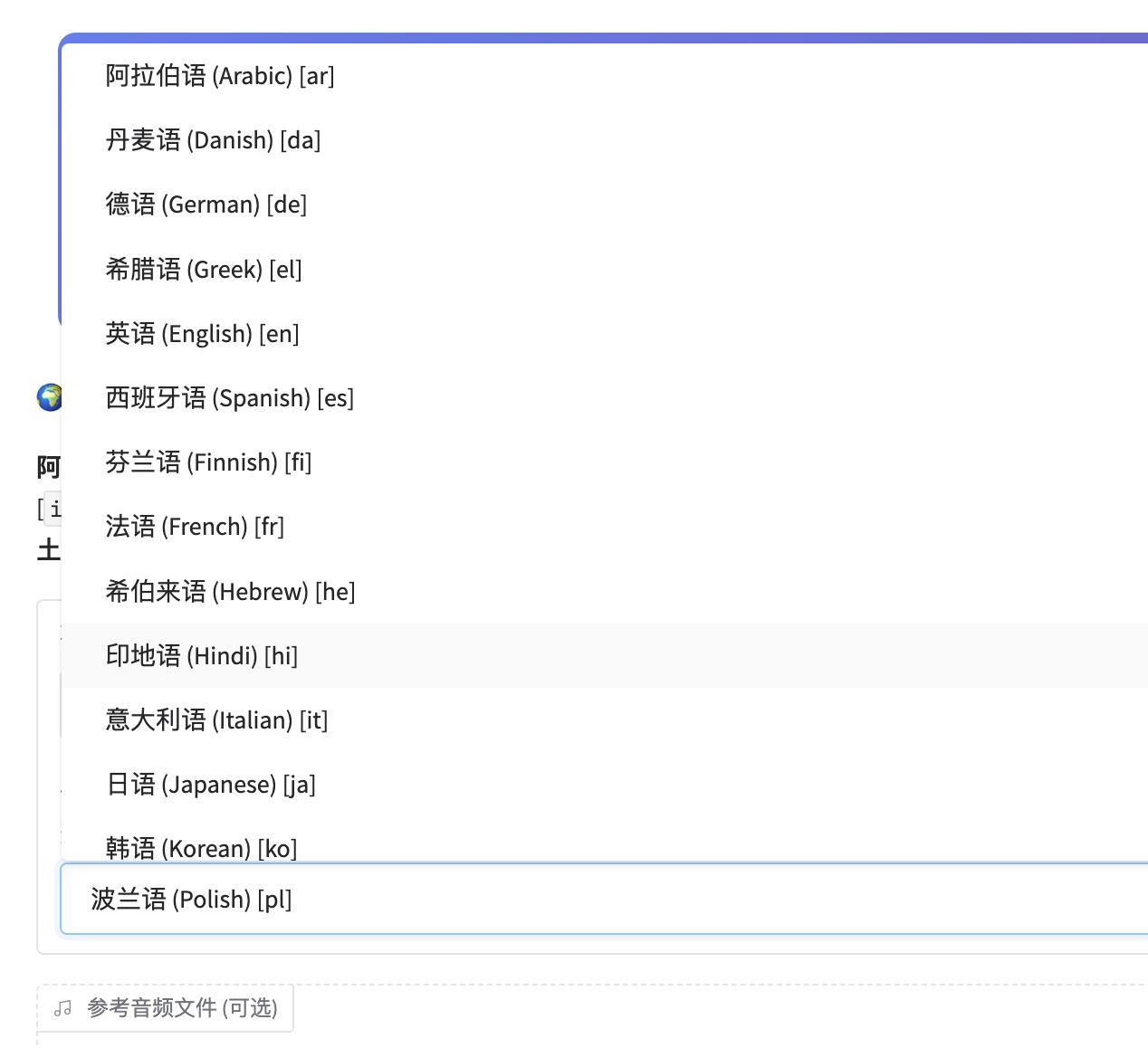Choose the Danish [da] option
The height and width of the screenshot is (1048, 1148).
tap(214, 140)
